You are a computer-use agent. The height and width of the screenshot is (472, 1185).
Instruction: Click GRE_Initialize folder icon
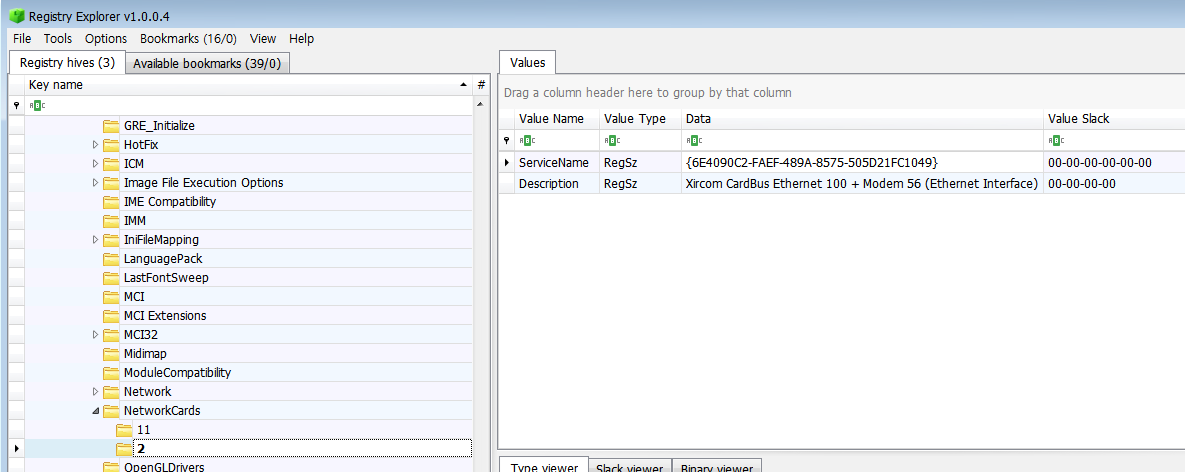click(111, 125)
